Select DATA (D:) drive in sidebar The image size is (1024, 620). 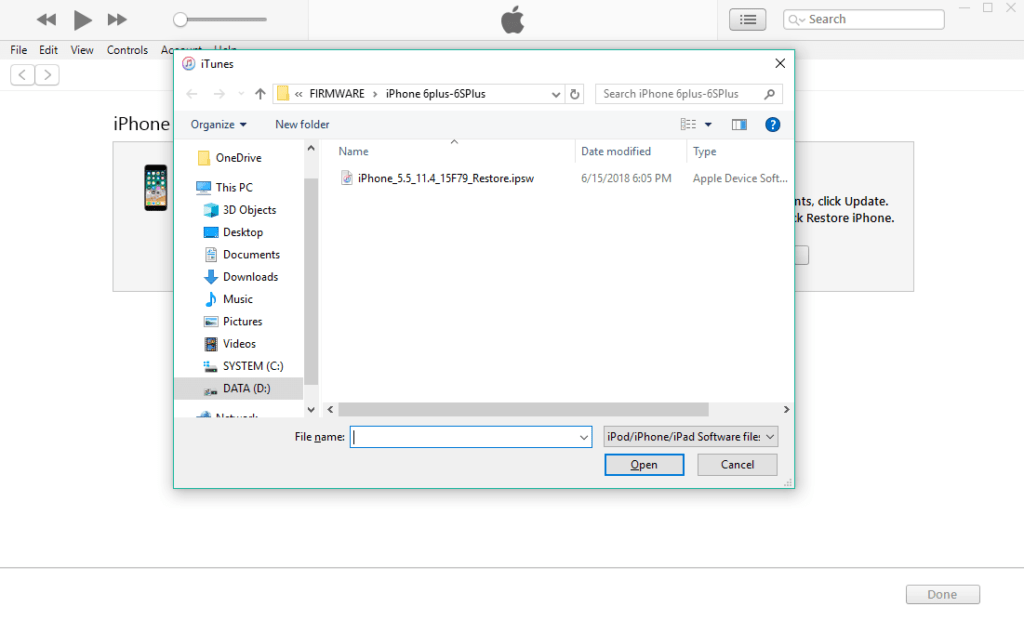tap(239, 388)
